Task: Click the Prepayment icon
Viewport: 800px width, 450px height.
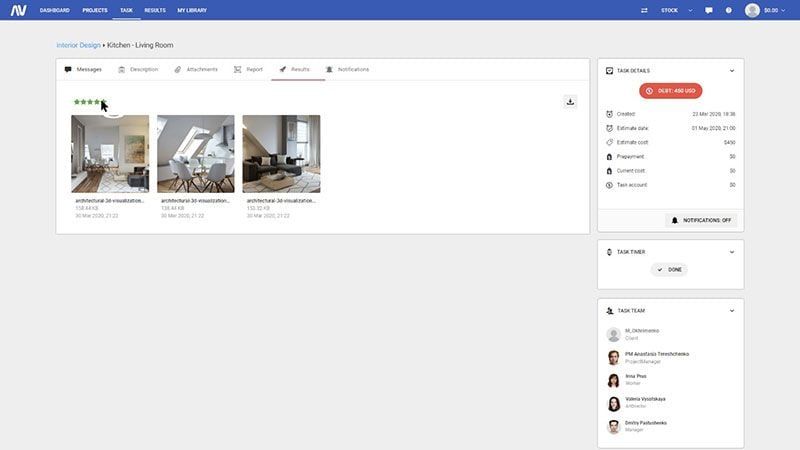Action: (609, 157)
